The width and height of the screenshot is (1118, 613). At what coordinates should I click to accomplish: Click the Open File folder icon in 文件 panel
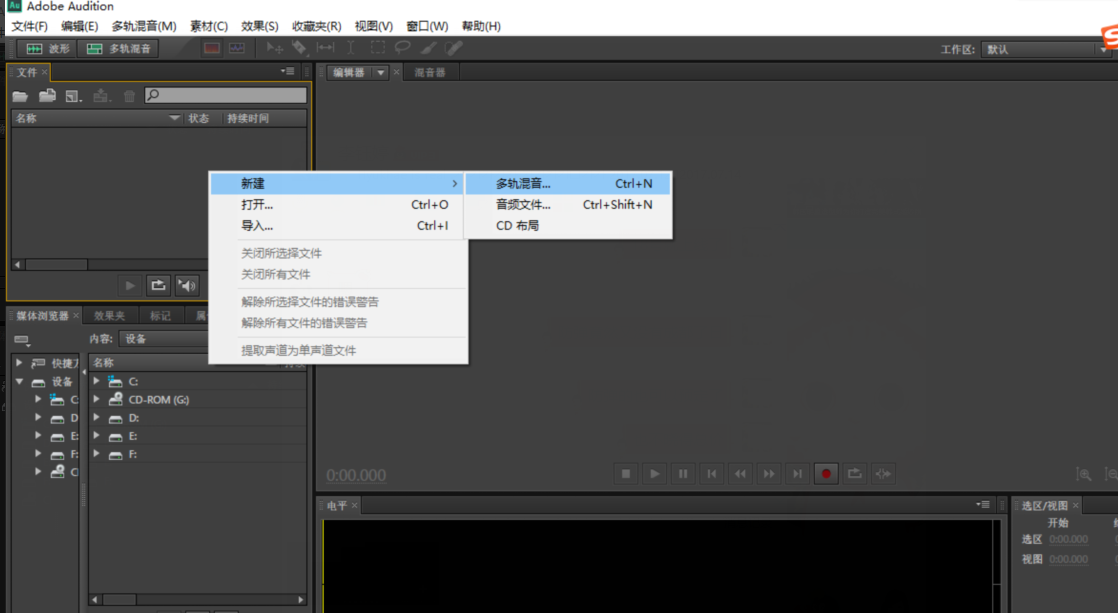click(x=20, y=96)
